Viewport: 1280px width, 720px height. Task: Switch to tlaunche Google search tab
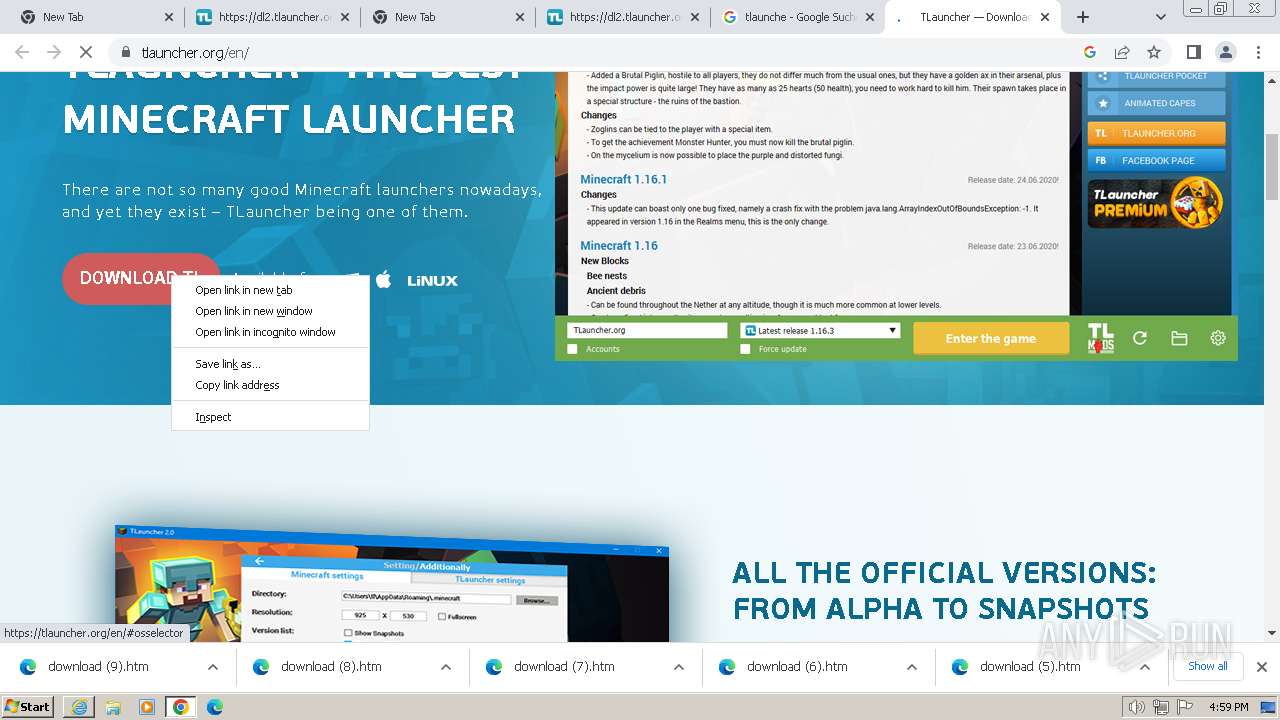[797, 17]
